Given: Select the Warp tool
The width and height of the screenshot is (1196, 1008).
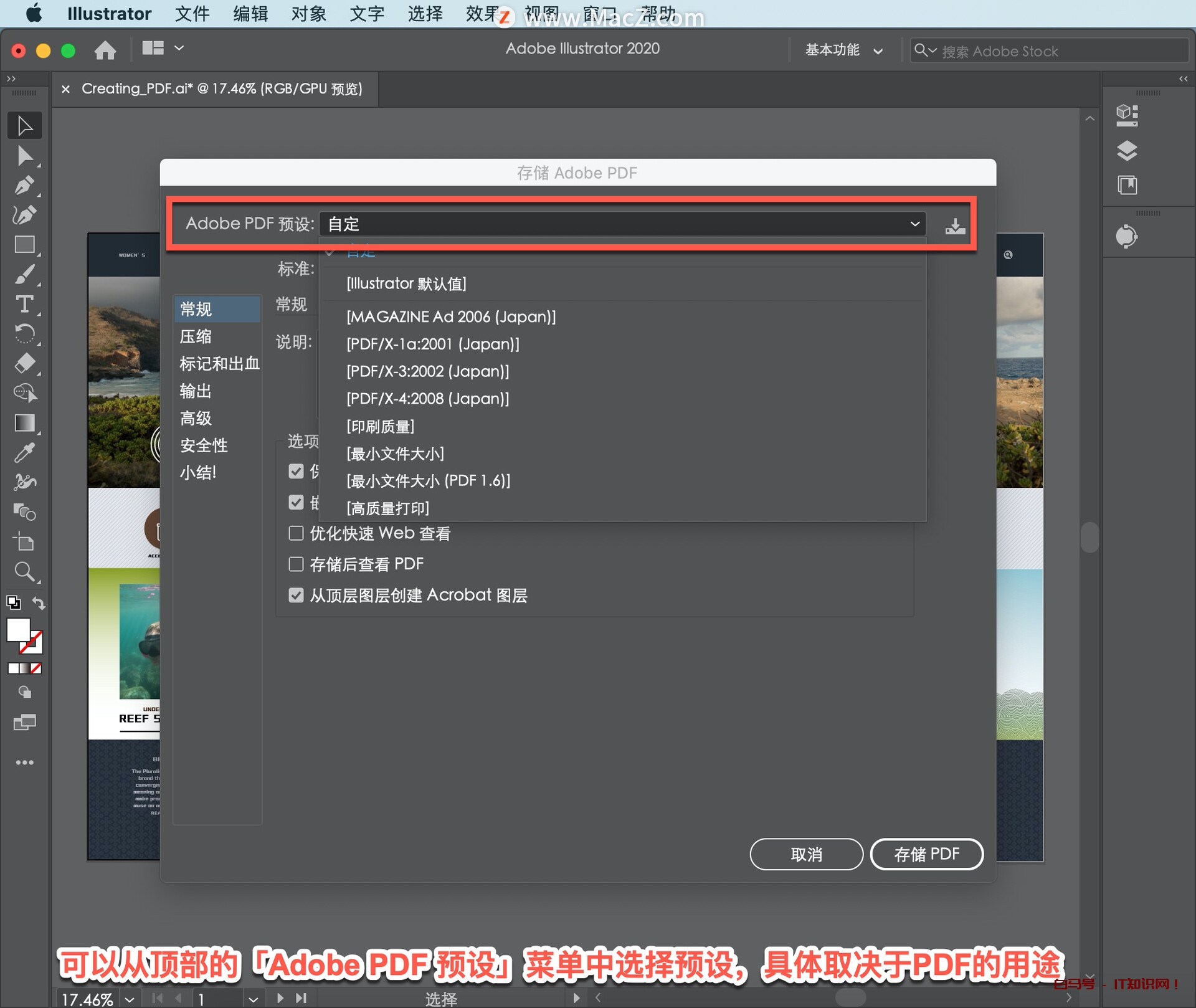Looking at the screenshot, I should [x=25, y=482].
